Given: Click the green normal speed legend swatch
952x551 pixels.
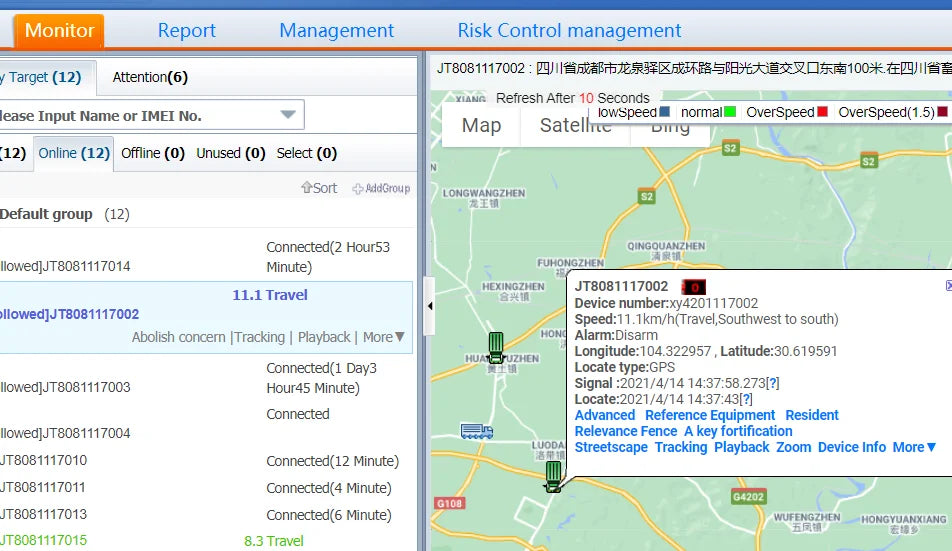Looking at the screenshot, I should point(730,112).
